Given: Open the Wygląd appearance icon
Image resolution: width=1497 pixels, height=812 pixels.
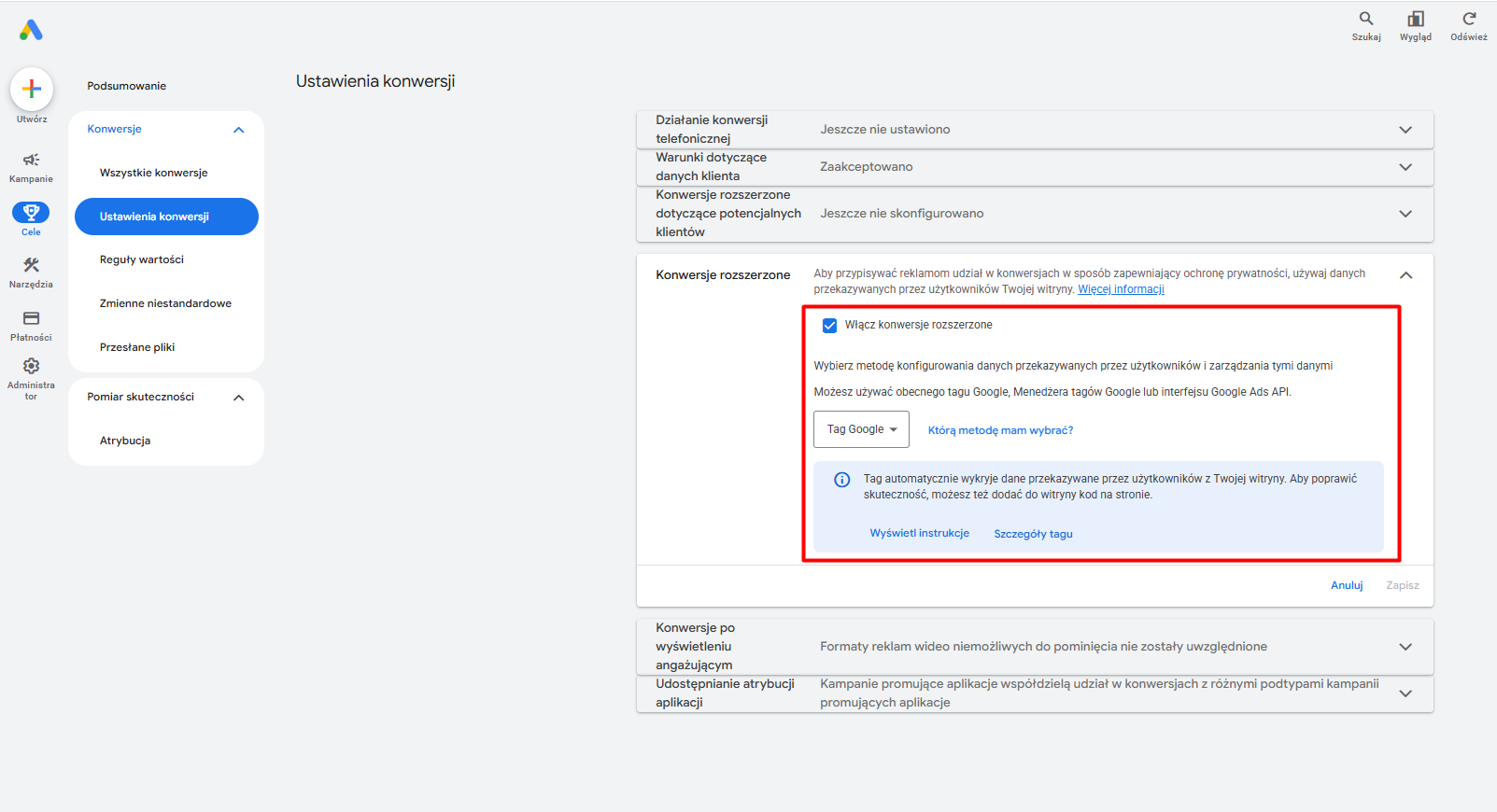Looking at the screenshot, I should coord(1416,19).
